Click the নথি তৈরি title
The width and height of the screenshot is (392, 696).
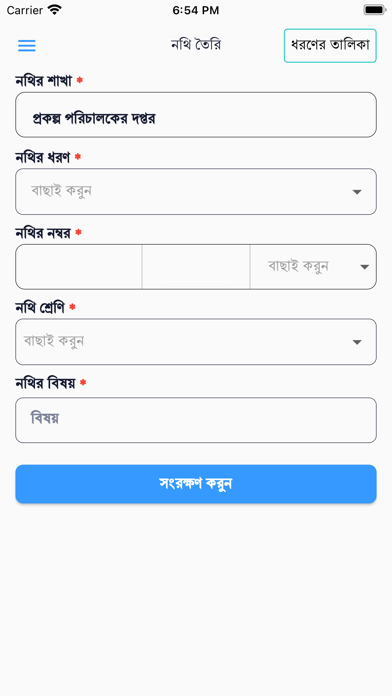196,45
